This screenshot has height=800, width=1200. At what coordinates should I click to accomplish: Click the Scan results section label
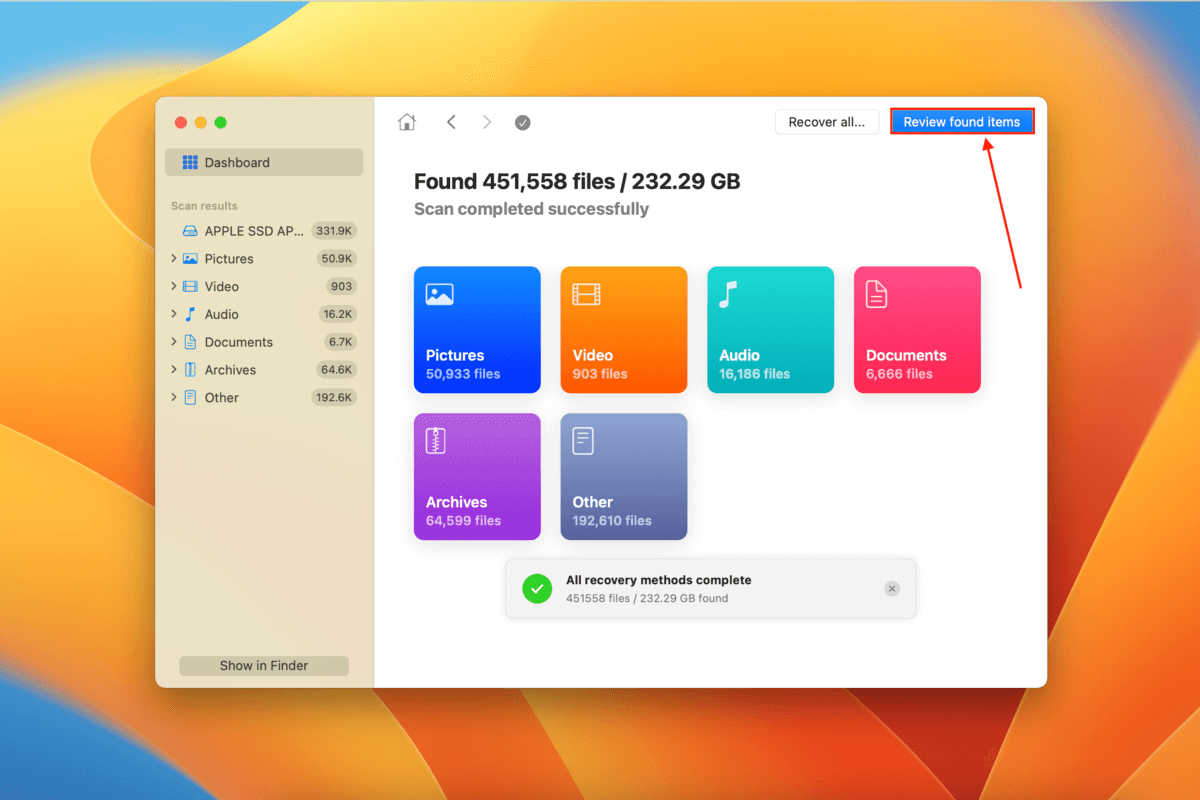(204, 206)
